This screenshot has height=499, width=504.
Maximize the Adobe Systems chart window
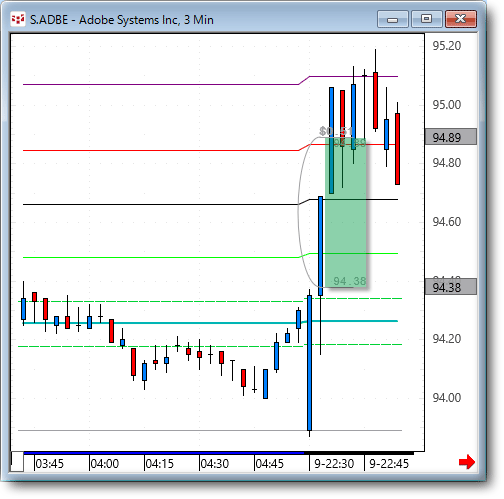click(x=427, y=19)
